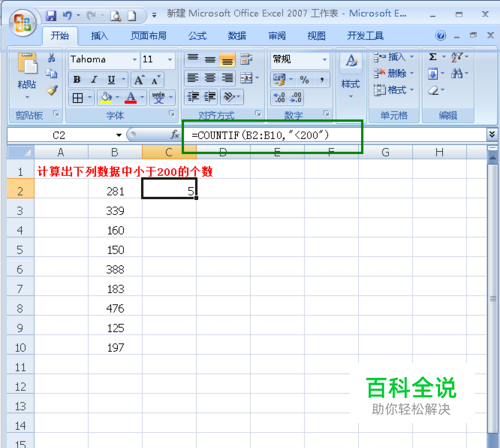Open print preview from quick access toolbar
Viewport: 500px width, 448px height.
click(115, 16)
